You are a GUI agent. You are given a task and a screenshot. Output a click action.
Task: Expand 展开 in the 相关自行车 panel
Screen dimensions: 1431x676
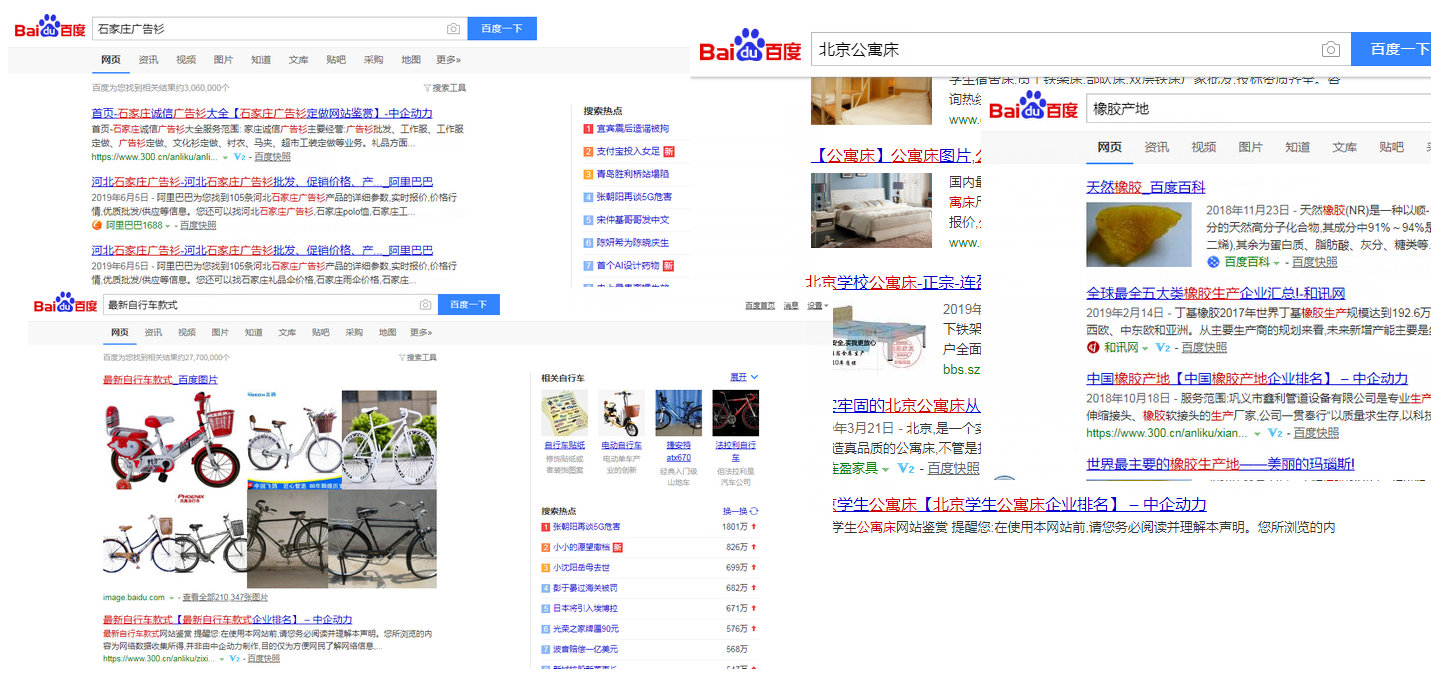[743, 377]
